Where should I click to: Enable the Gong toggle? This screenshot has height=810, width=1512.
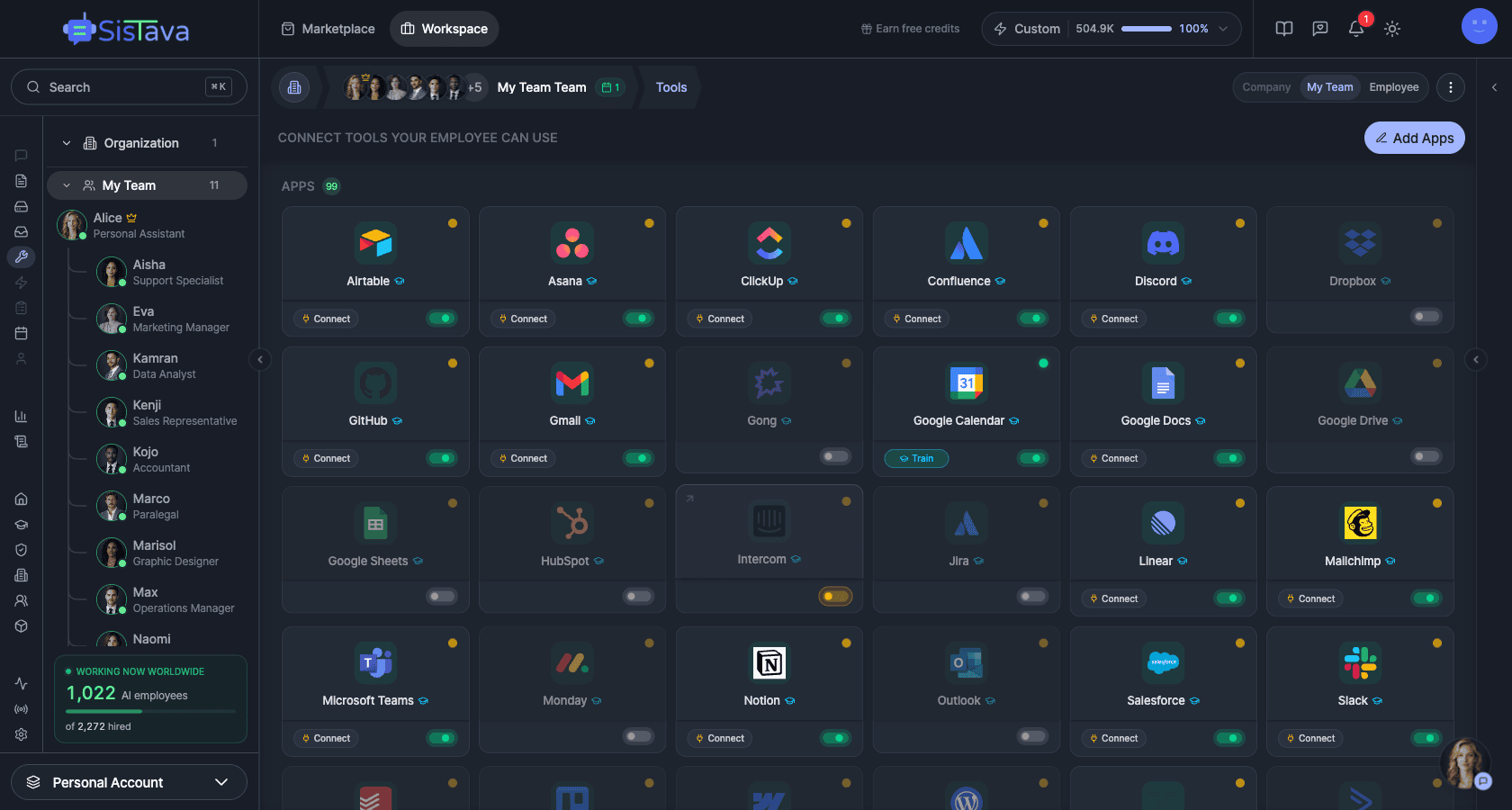[835, 456]
